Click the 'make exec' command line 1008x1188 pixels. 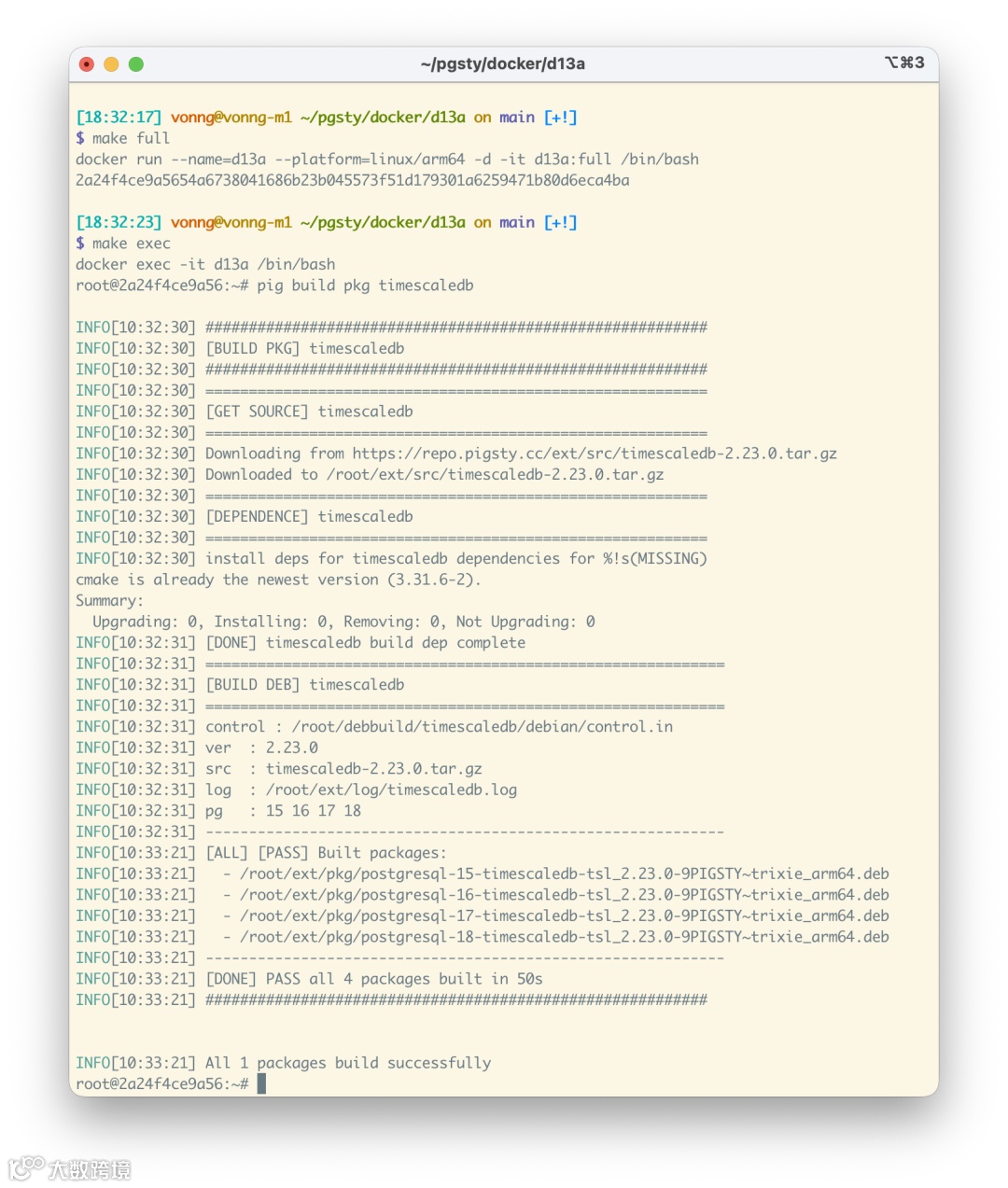click(123, 244)
